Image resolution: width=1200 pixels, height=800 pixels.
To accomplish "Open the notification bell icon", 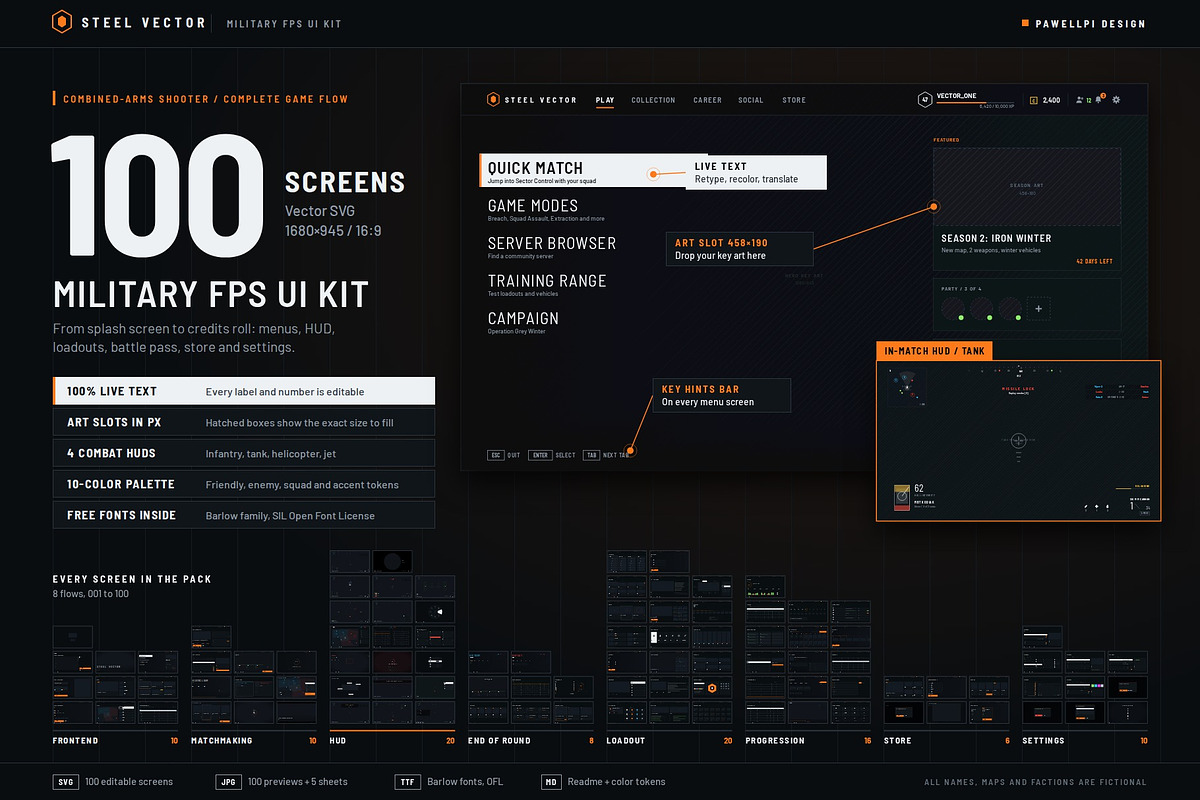I will [x=1098, y=100].
